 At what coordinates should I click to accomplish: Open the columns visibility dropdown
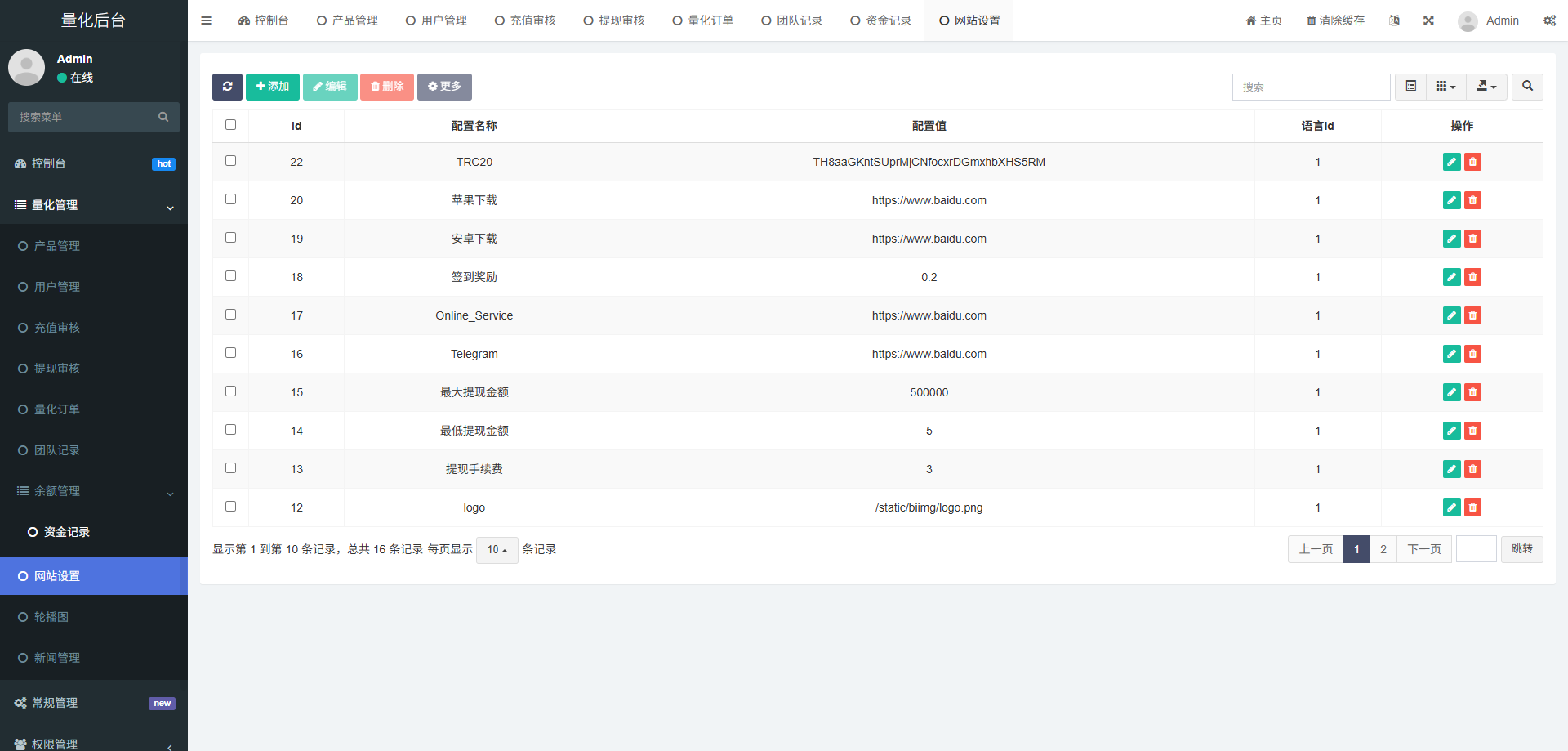click(1445, 87)
